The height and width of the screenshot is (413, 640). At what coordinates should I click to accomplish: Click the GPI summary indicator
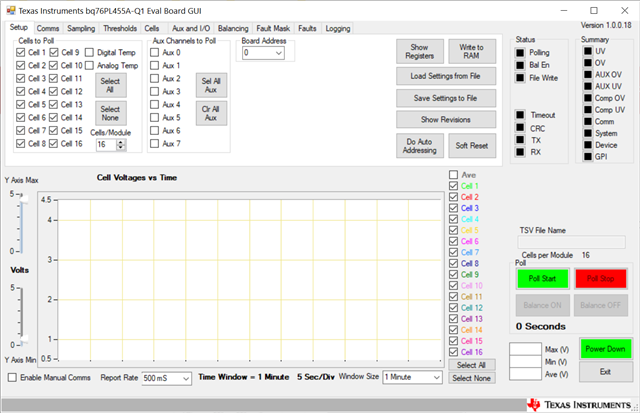pyautogui.click(x=588, y=156)
